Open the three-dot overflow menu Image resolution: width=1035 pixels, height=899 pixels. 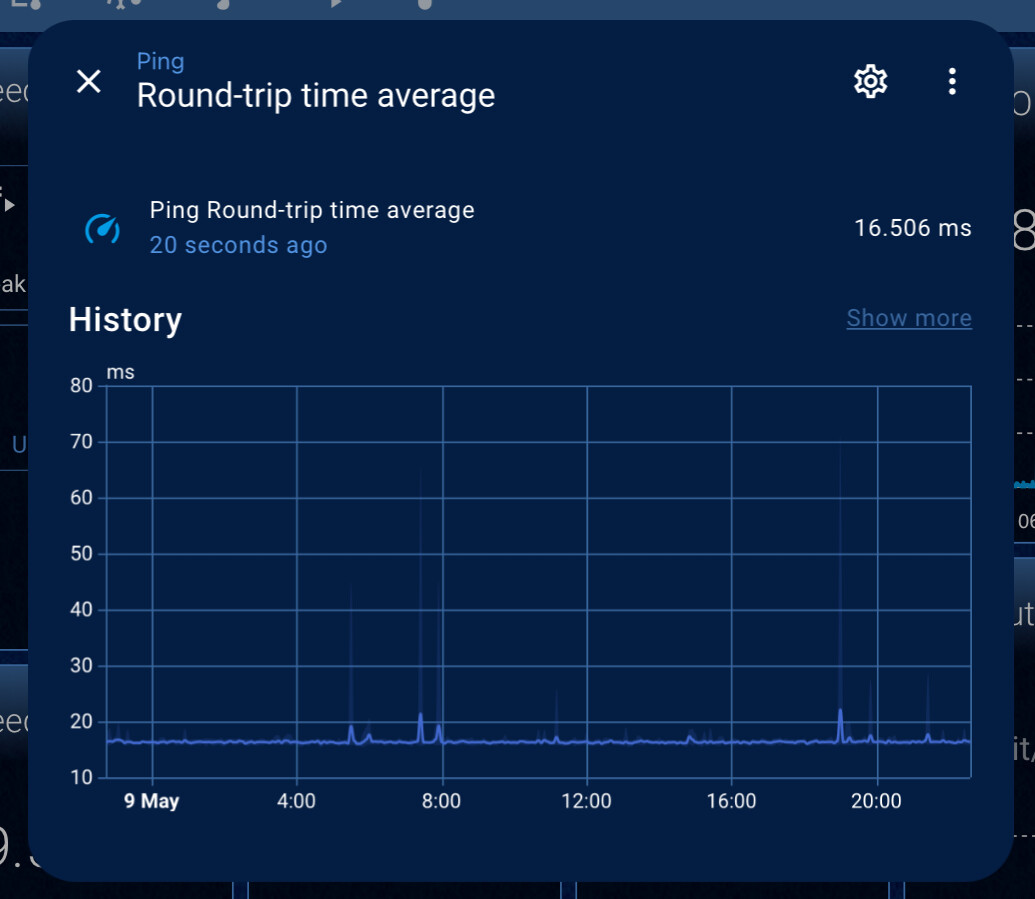[952, 81]
